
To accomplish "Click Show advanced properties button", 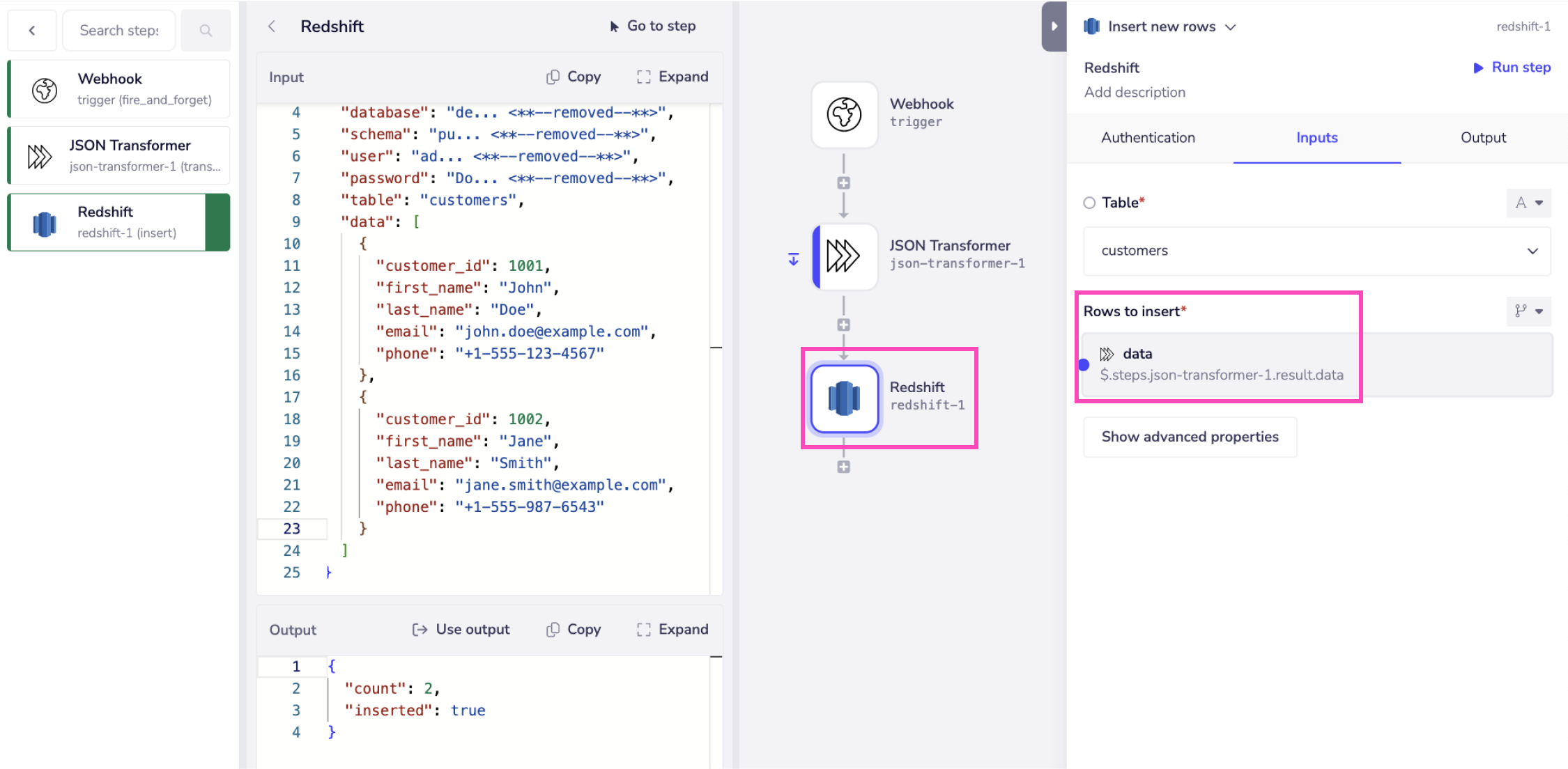I will [x=1190, y=437].
